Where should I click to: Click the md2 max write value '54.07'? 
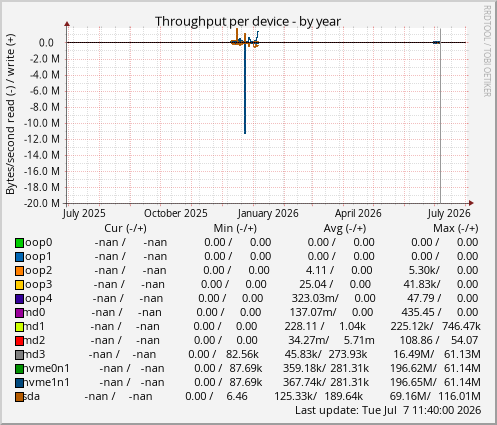pos(464,340)
